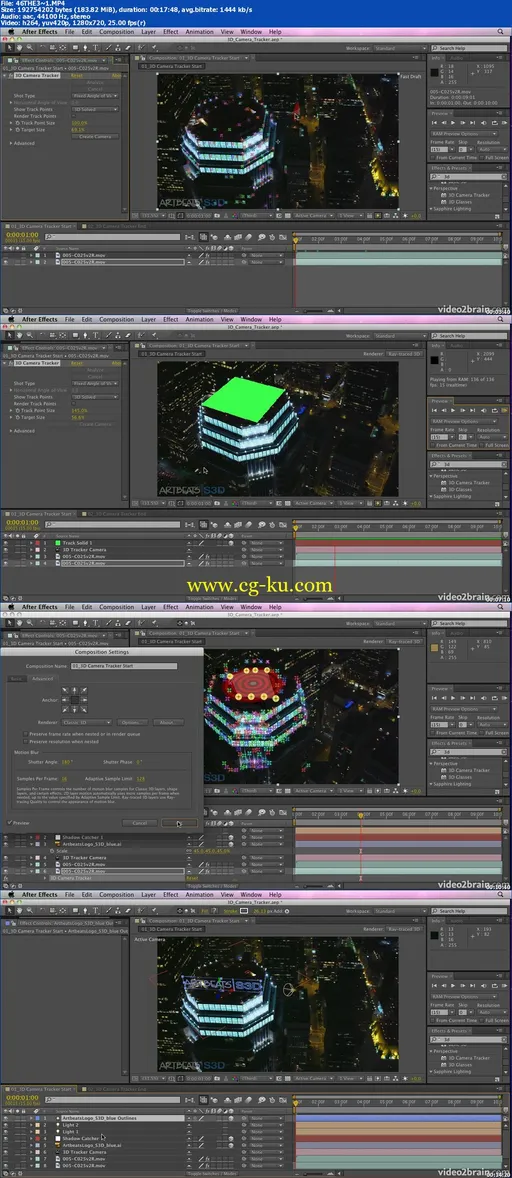Image resolution: width=512 pixels, height=1178 pixels.
Task: Open the Shot Type dropdown in the top frame
Action: pos(95,96)
